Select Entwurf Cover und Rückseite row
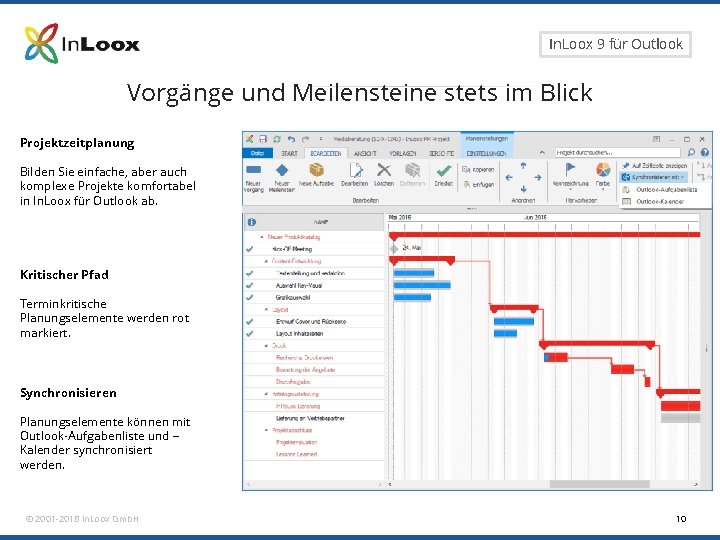 pyautogui.click(x=314, y=321)
